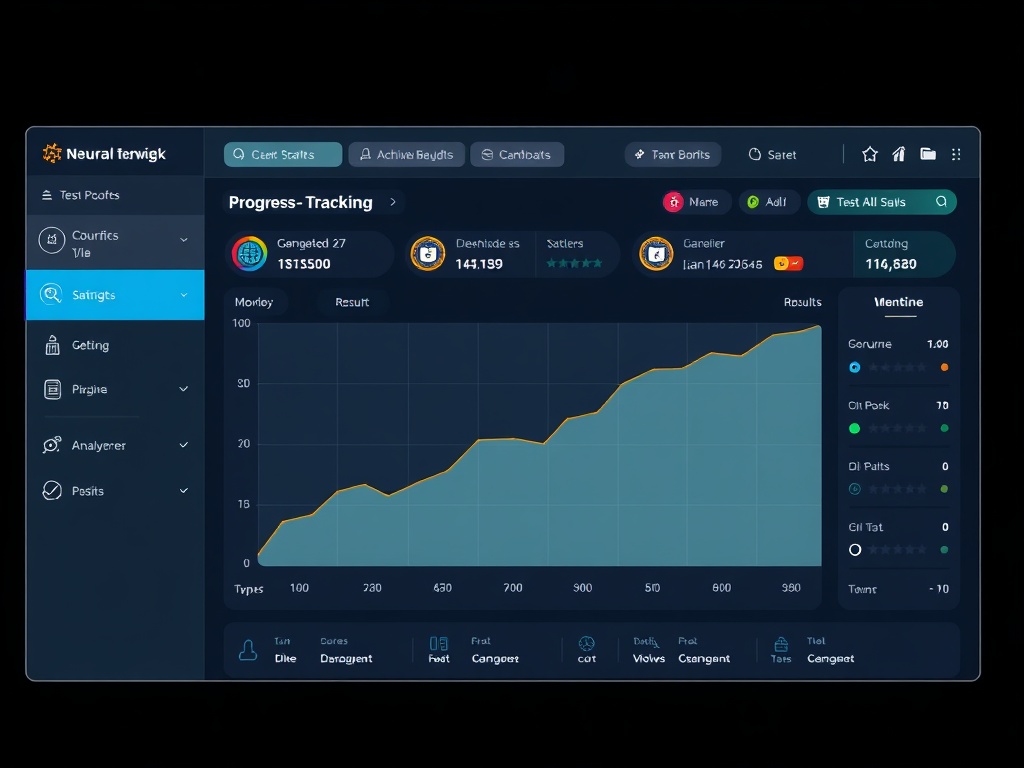
Task: Select the Gorurne blue radio circle
Action: click(854, 367)
